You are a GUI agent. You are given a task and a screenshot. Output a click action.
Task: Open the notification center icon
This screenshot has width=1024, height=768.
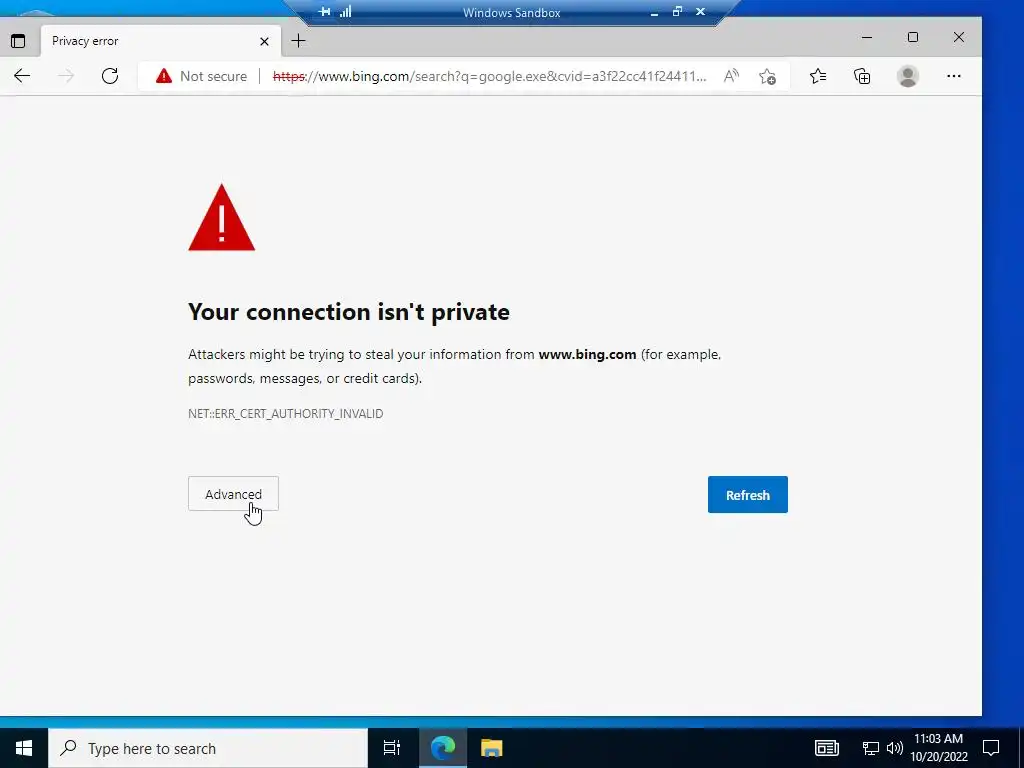(991, 748)
